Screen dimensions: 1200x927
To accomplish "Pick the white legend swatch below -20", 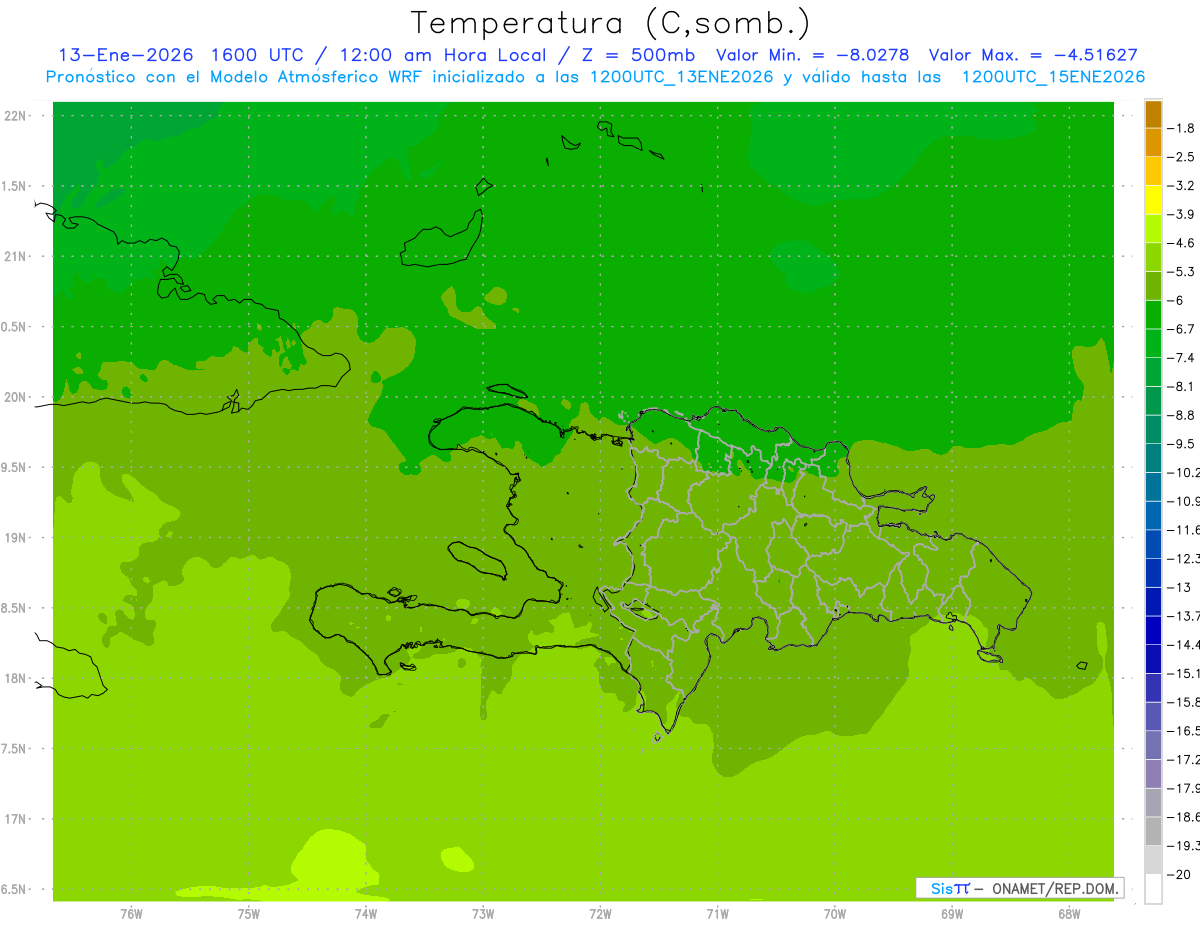I will click(x=1153, y=888).
